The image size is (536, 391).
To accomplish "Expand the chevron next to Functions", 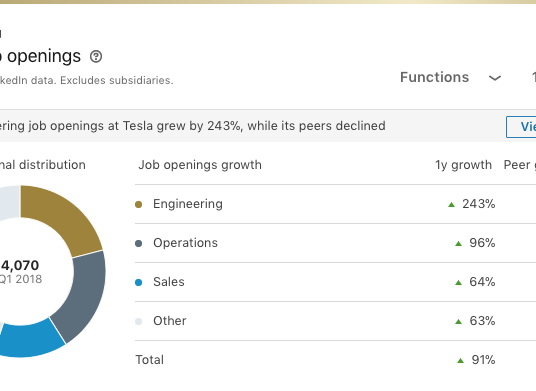I will [x=495, y=78].
